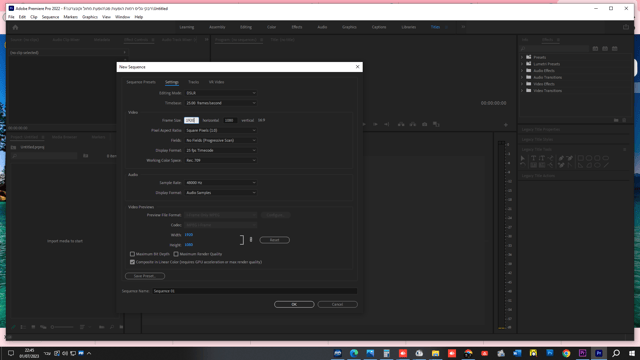Open the Sample Rate dropdown
The image size is (640, 360).
221,182
